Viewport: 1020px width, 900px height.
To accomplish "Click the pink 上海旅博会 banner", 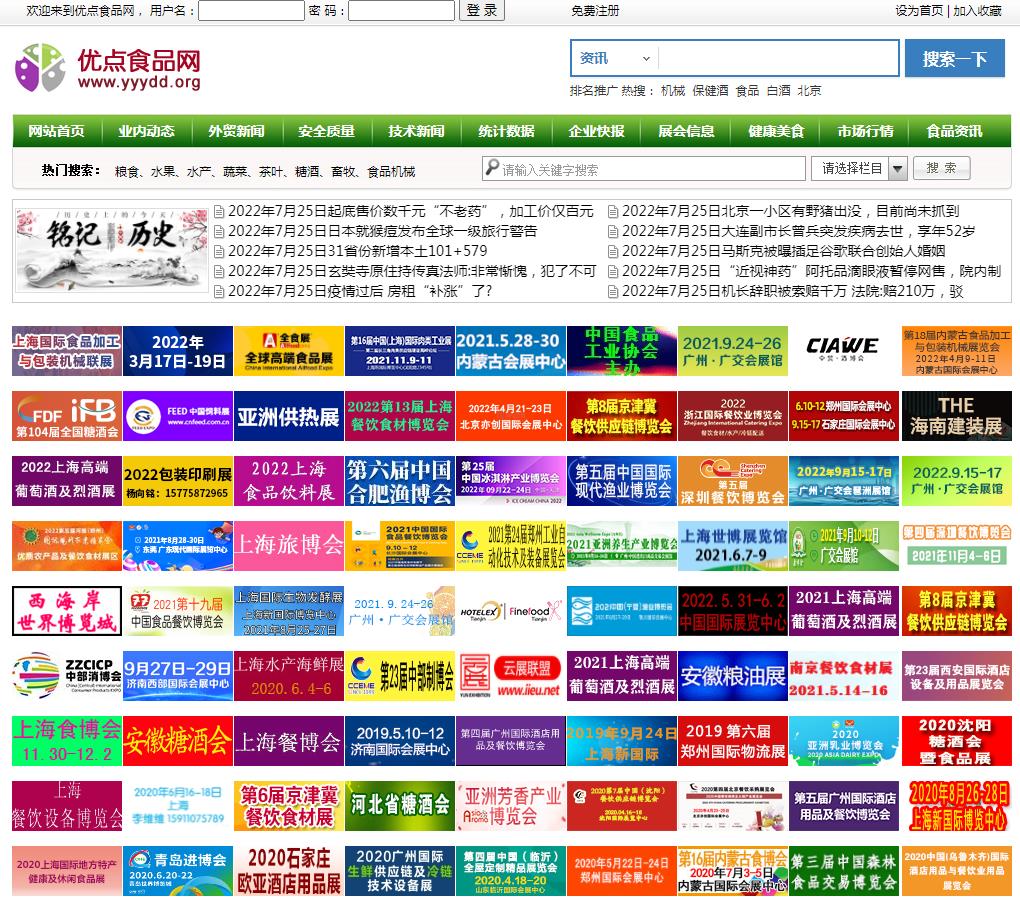I will coord(289,546).
